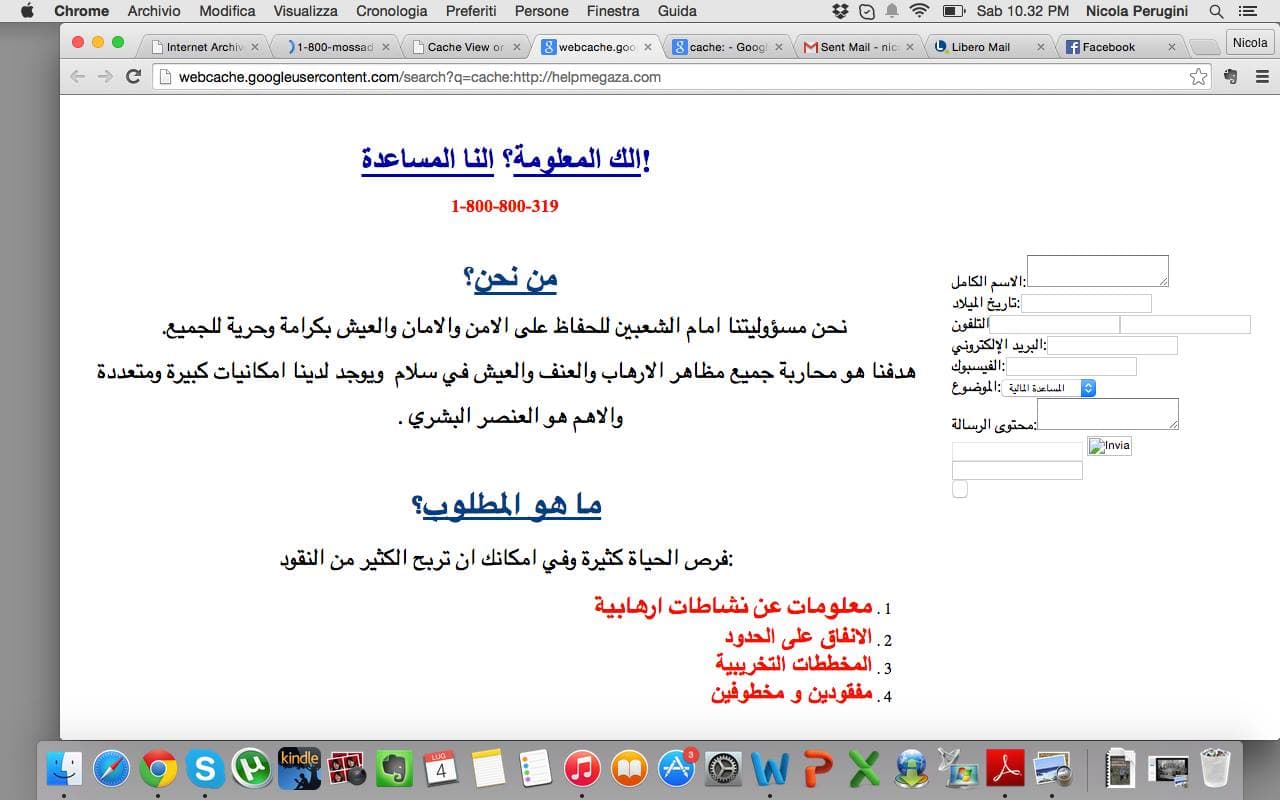The image size is (1280, 800).
Task: Open the Cronologia menu
Action: (x=392, y=11)
